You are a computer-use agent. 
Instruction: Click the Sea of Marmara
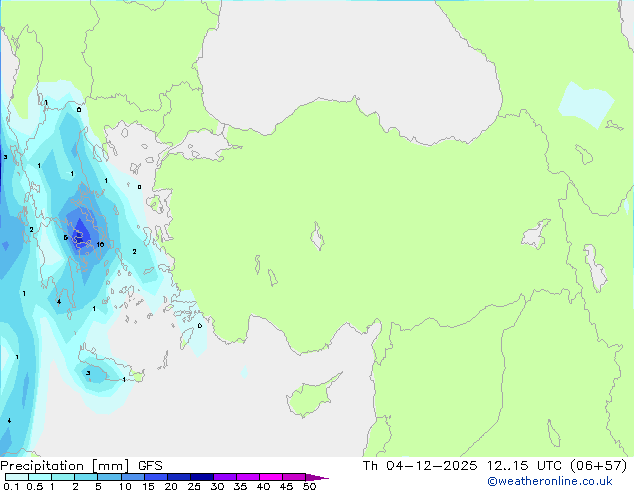[204, 145]
